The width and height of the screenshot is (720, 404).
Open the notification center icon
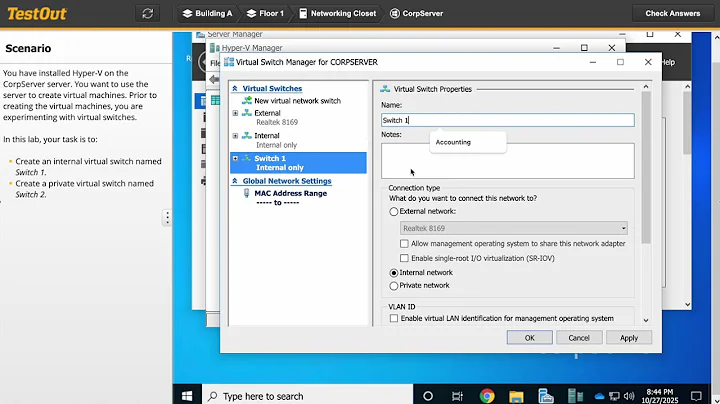[696, 396]
